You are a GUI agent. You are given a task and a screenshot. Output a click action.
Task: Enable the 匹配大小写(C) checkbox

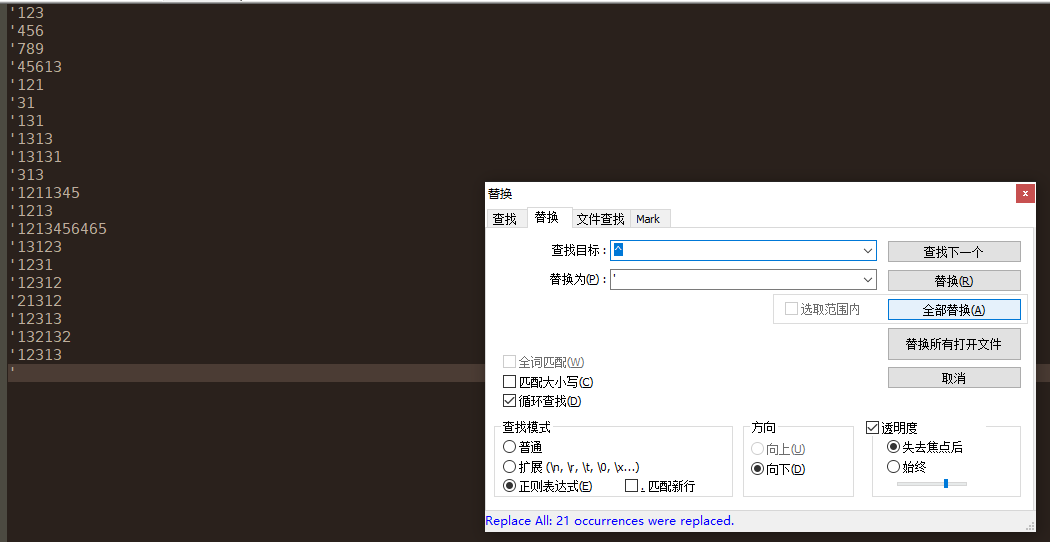[x=509, y=382]
